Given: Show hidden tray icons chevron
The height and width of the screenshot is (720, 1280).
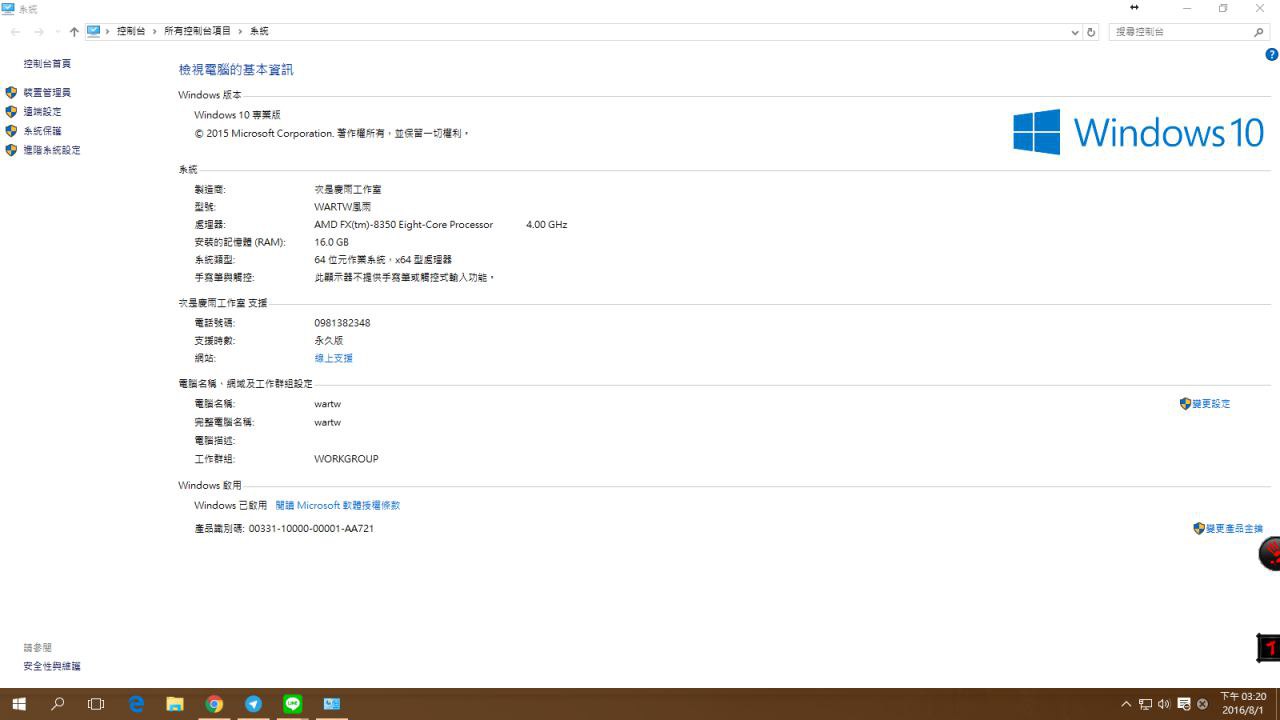Looking at the screenshot, I should click(x=1127, y=704).
